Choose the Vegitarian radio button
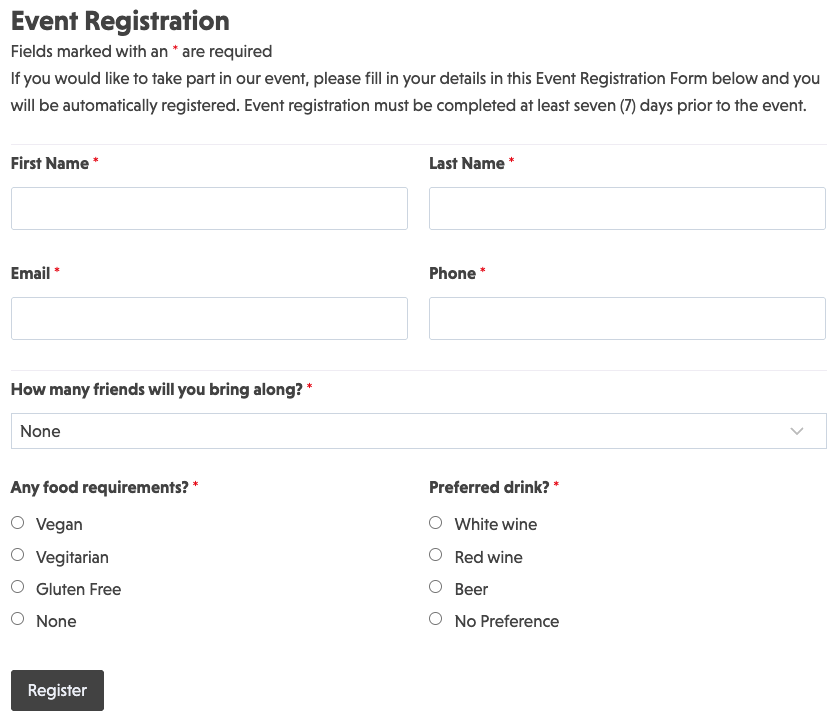 18,555
